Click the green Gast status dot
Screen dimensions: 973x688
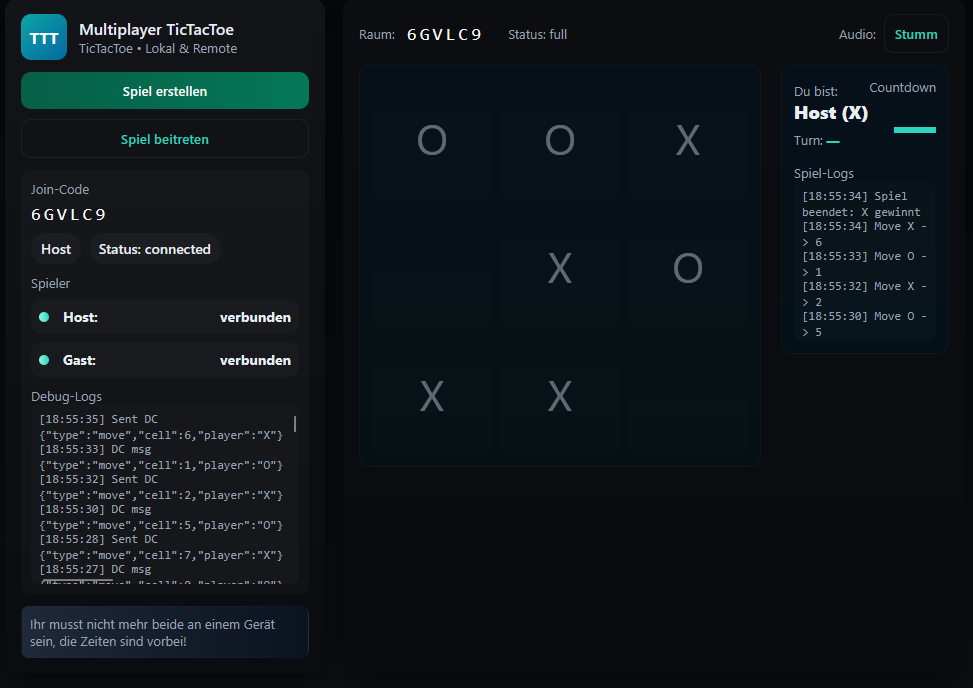[x=44, y=360]
